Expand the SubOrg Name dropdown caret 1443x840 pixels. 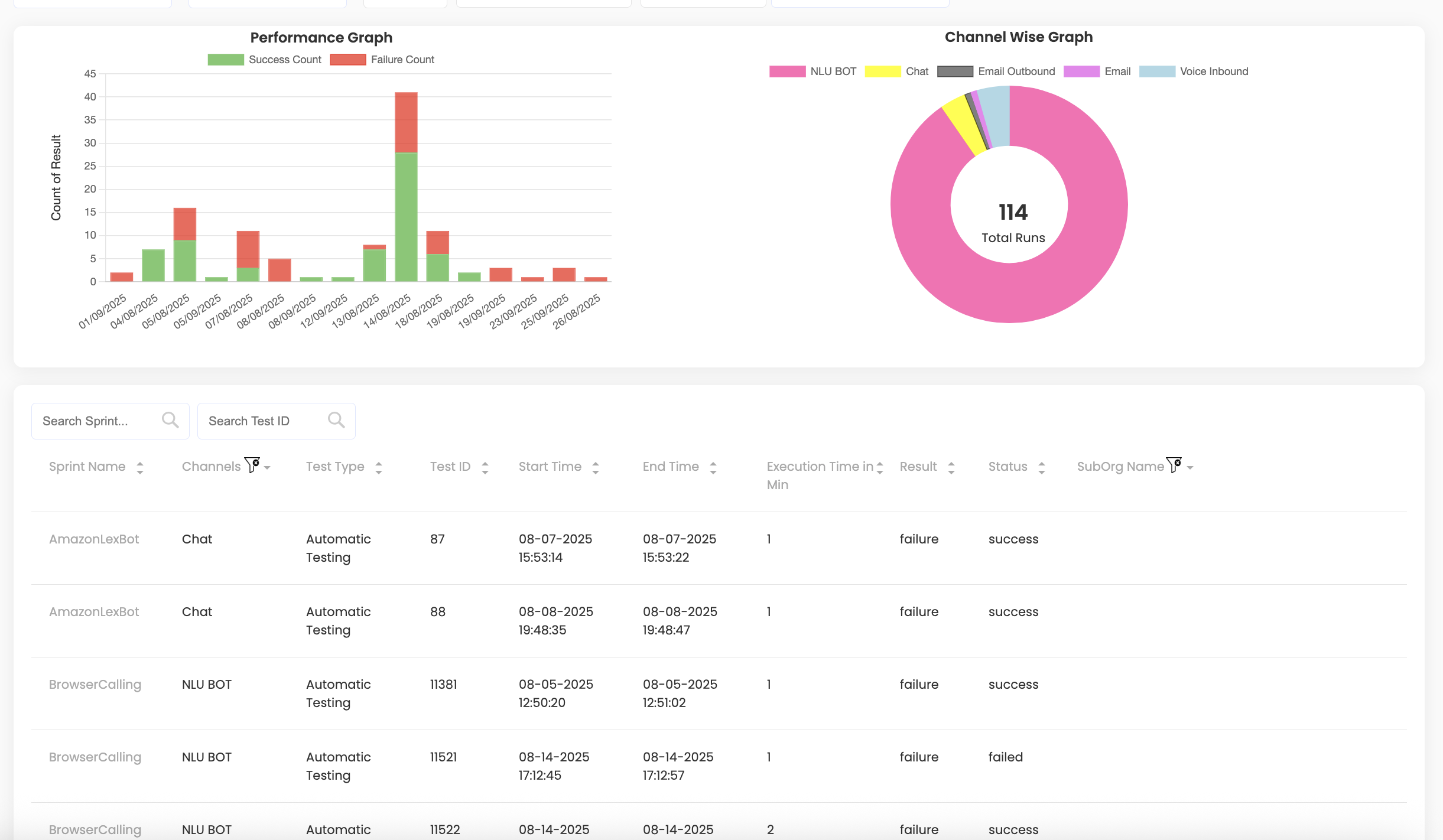[1190, 468]
